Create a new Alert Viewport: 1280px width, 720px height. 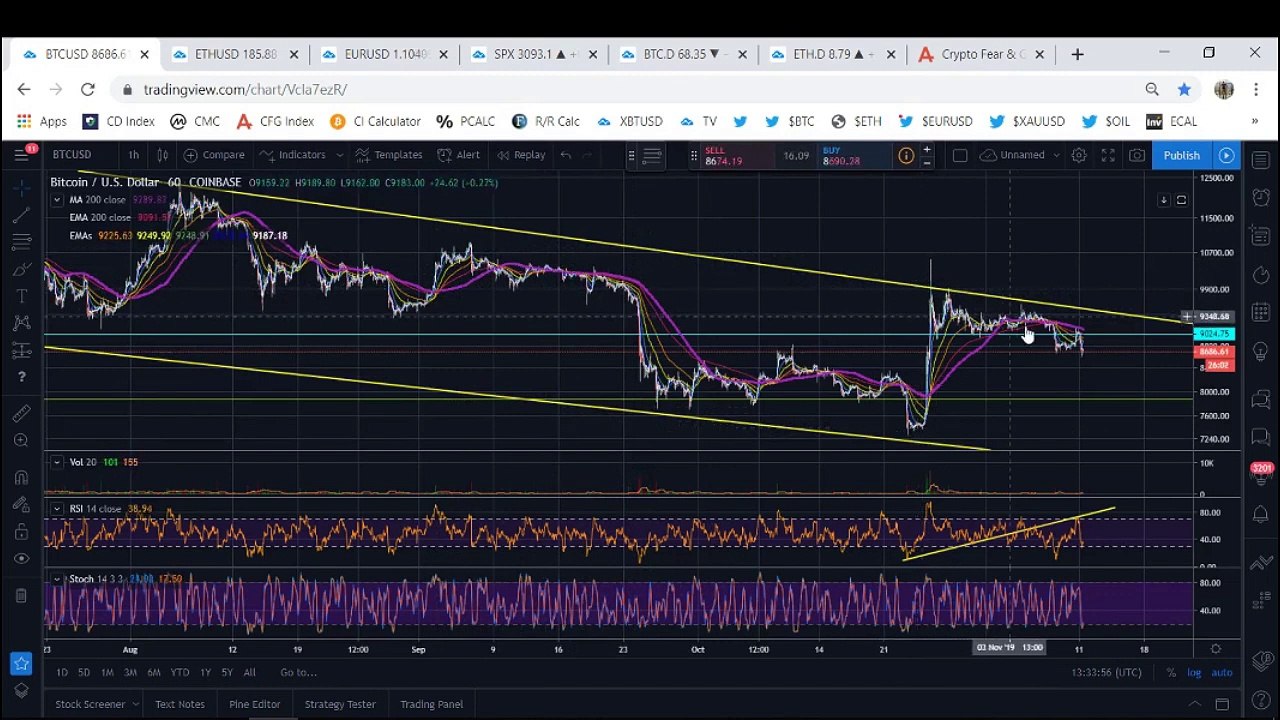click(x=458, y=155)
